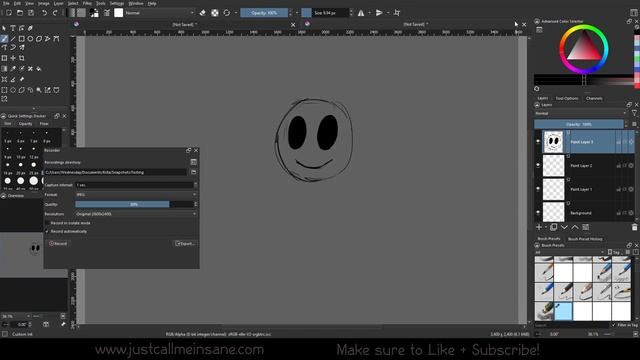Move the layer up with up arrow
The width and height of the screenshot is (640, 360).
point(575,227)
